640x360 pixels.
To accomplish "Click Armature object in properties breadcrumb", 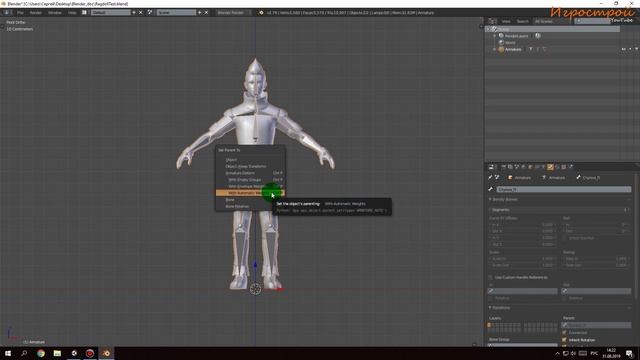I will 519,178.
